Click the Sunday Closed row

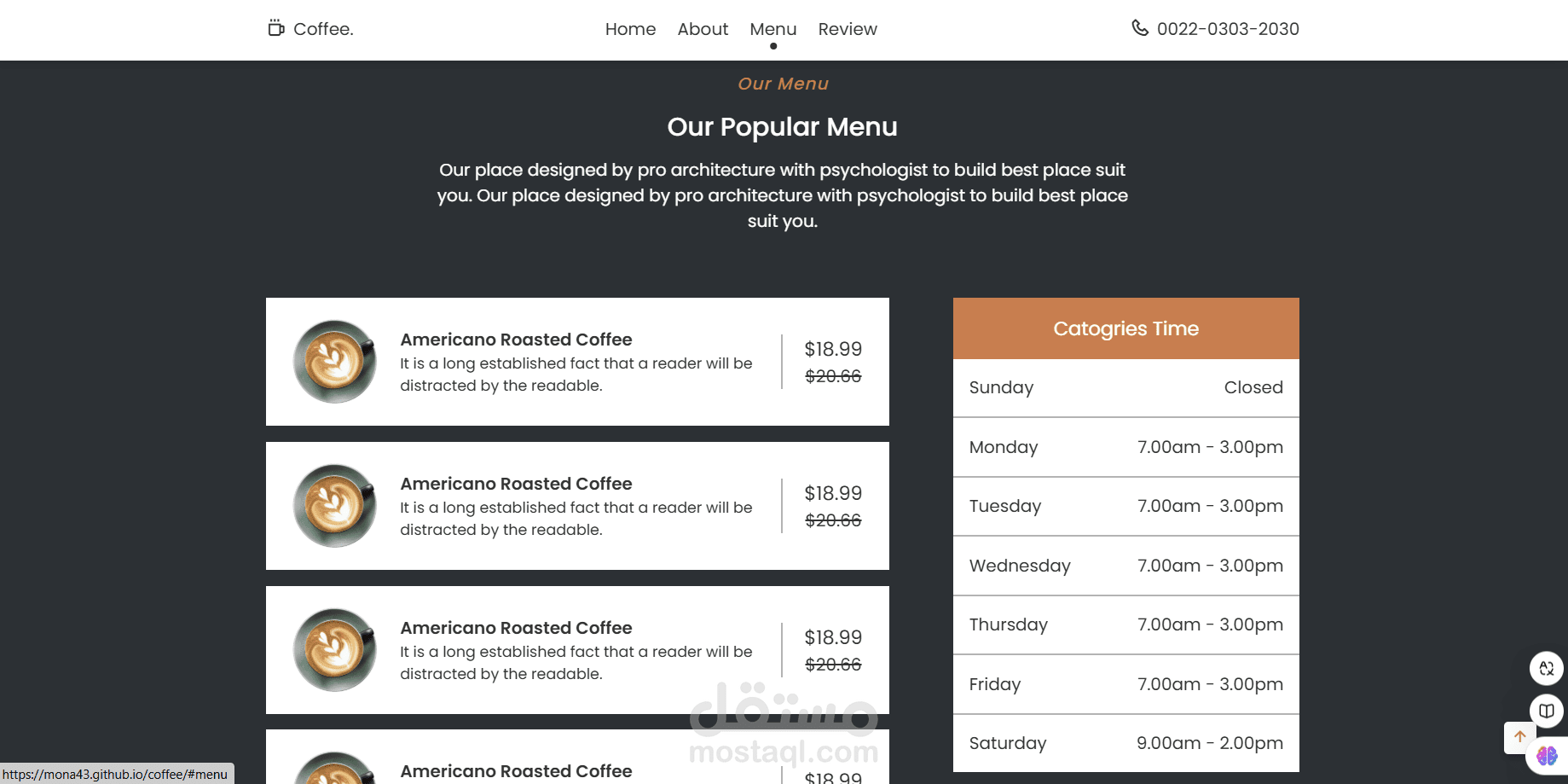click(1125, 387)
